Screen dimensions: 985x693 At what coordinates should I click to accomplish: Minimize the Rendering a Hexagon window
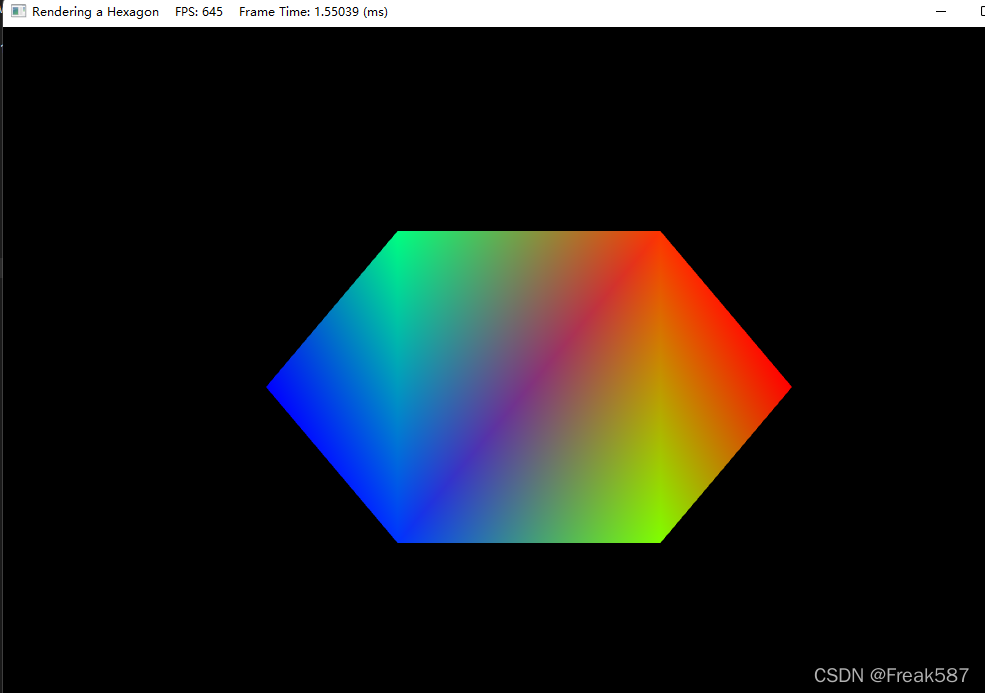click(x=940, y=12)
